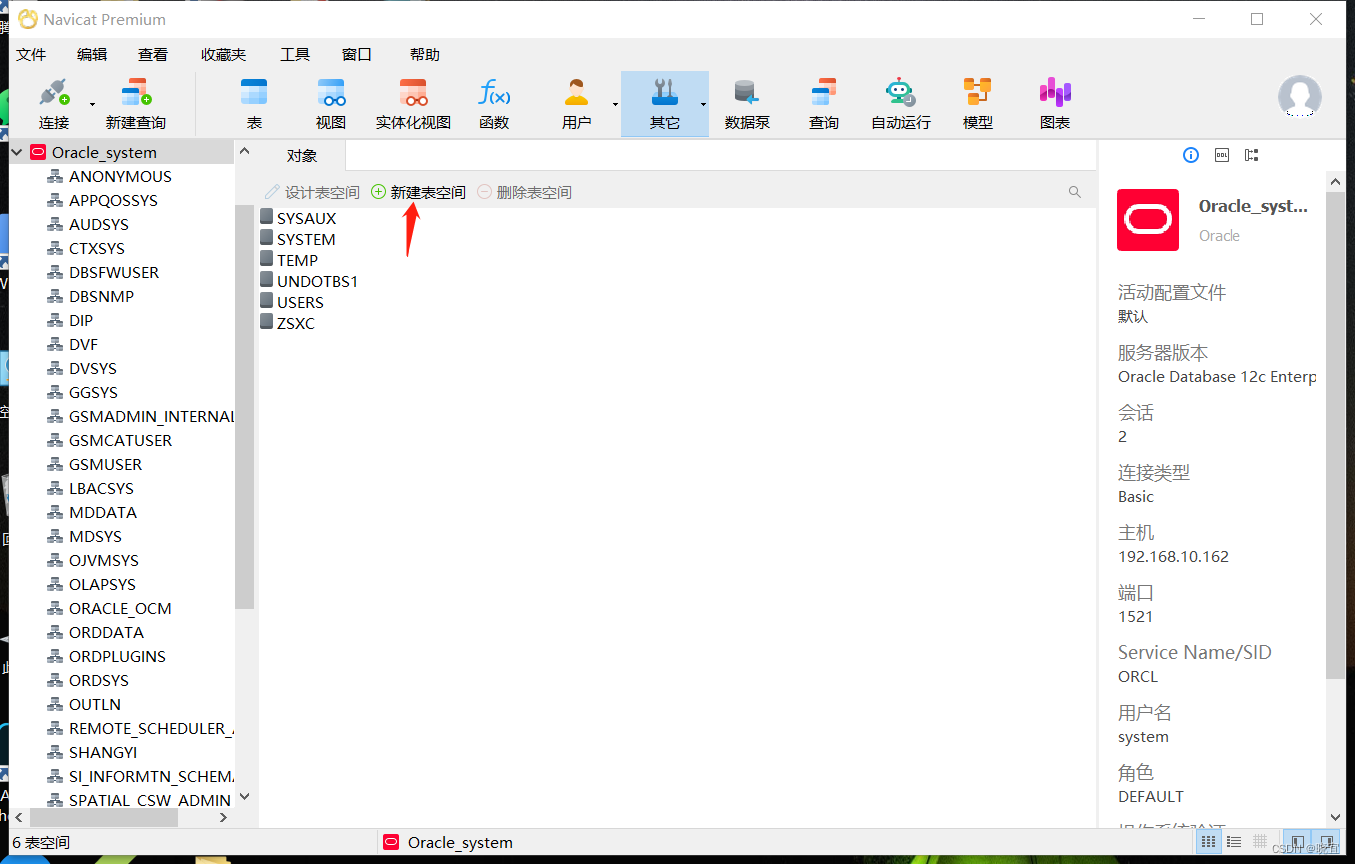Screen dimensions: 1355x864
Task: Select the 函数 (Function) toolbar icon
Action: 494,104
